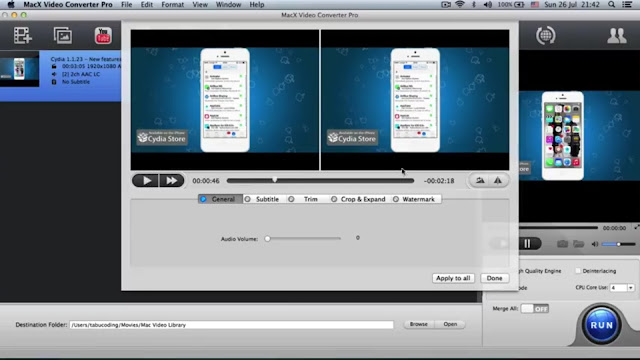Viewport: 640px width, 360px height.
Task: Open the two-people about icon
Action: pyautogui.click(x=616, y=36)
